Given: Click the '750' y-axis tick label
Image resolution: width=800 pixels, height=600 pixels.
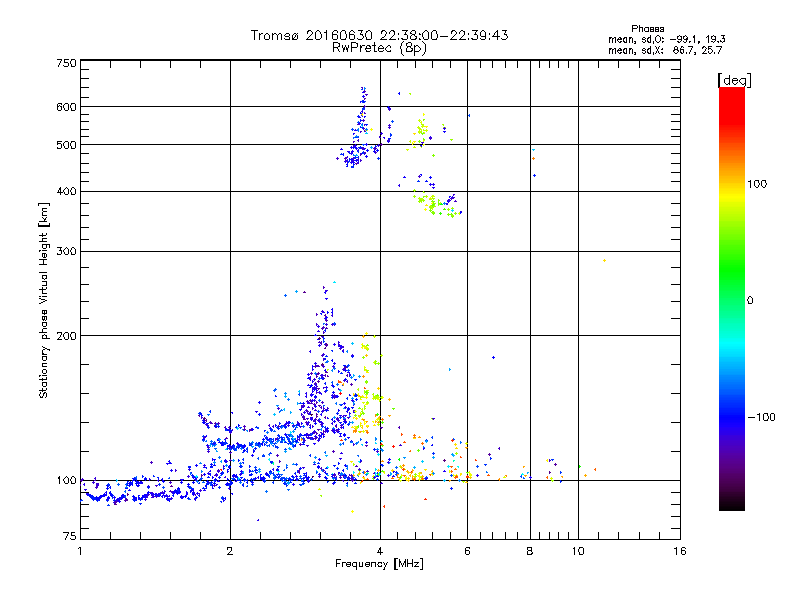Looking at the screenshot, I should pyautogui.click(x=67, y=63).
